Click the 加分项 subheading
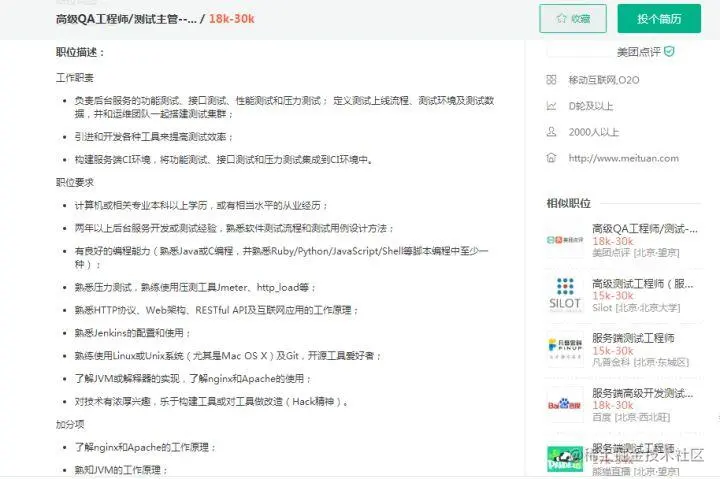This screenshot has width=720, height=479. tap(70, 424)
